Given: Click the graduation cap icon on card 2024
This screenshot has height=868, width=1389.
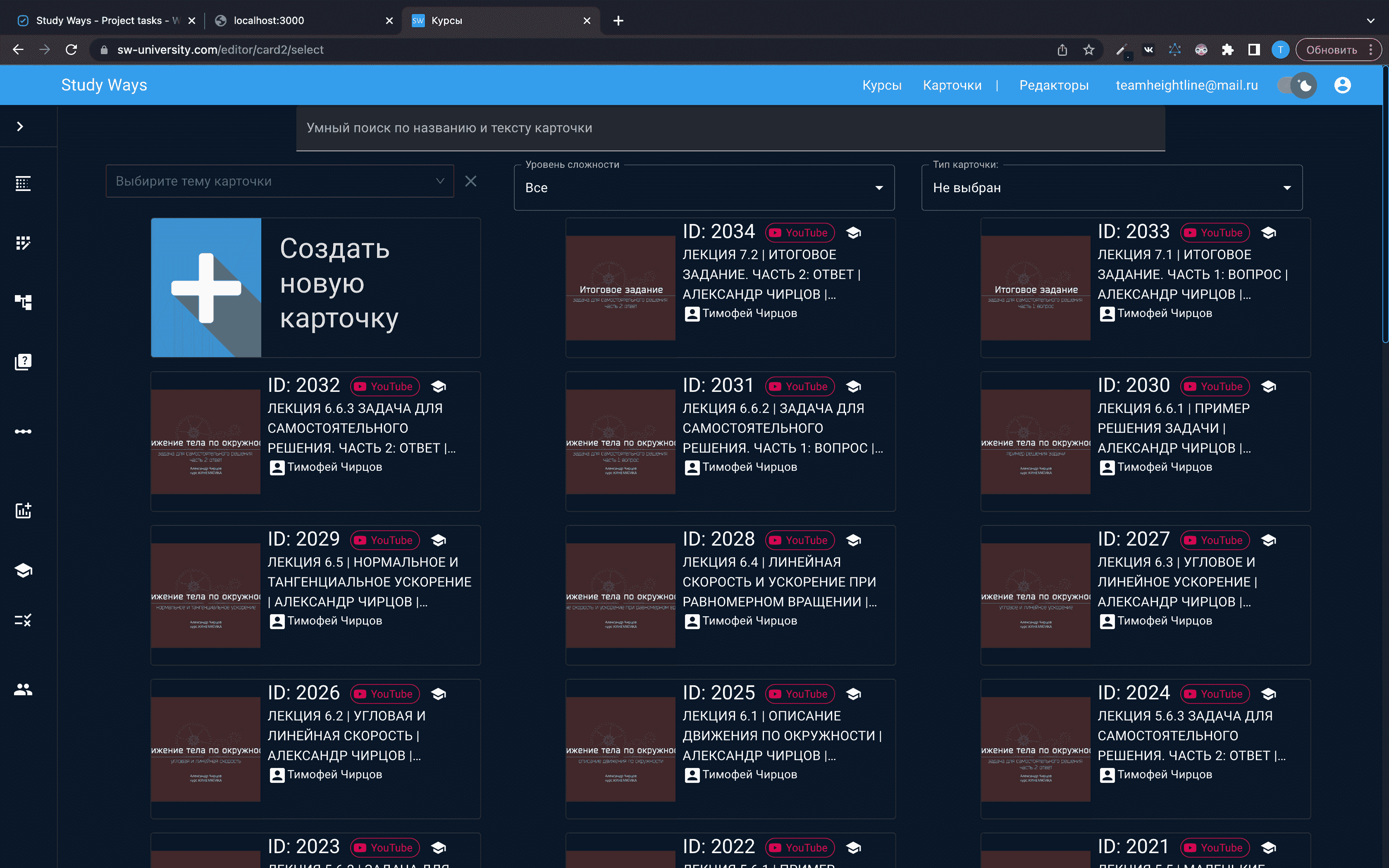Looking at the screenshot, I should pyautogui.click(x=1268, y=694).
